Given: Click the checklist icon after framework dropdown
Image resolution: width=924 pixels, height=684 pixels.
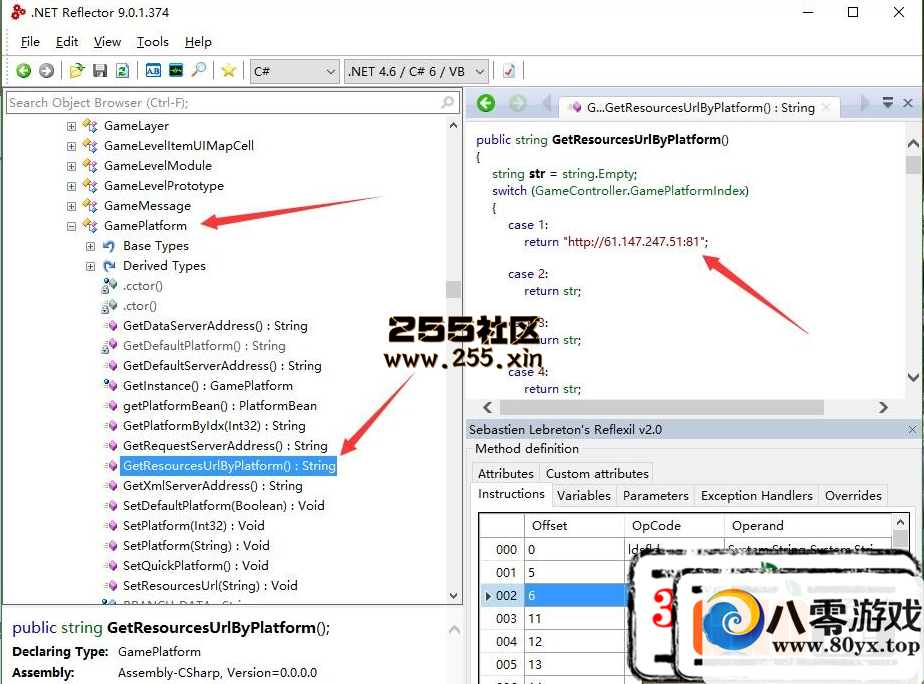Looking at the screenshot, I should click(509, 71).
